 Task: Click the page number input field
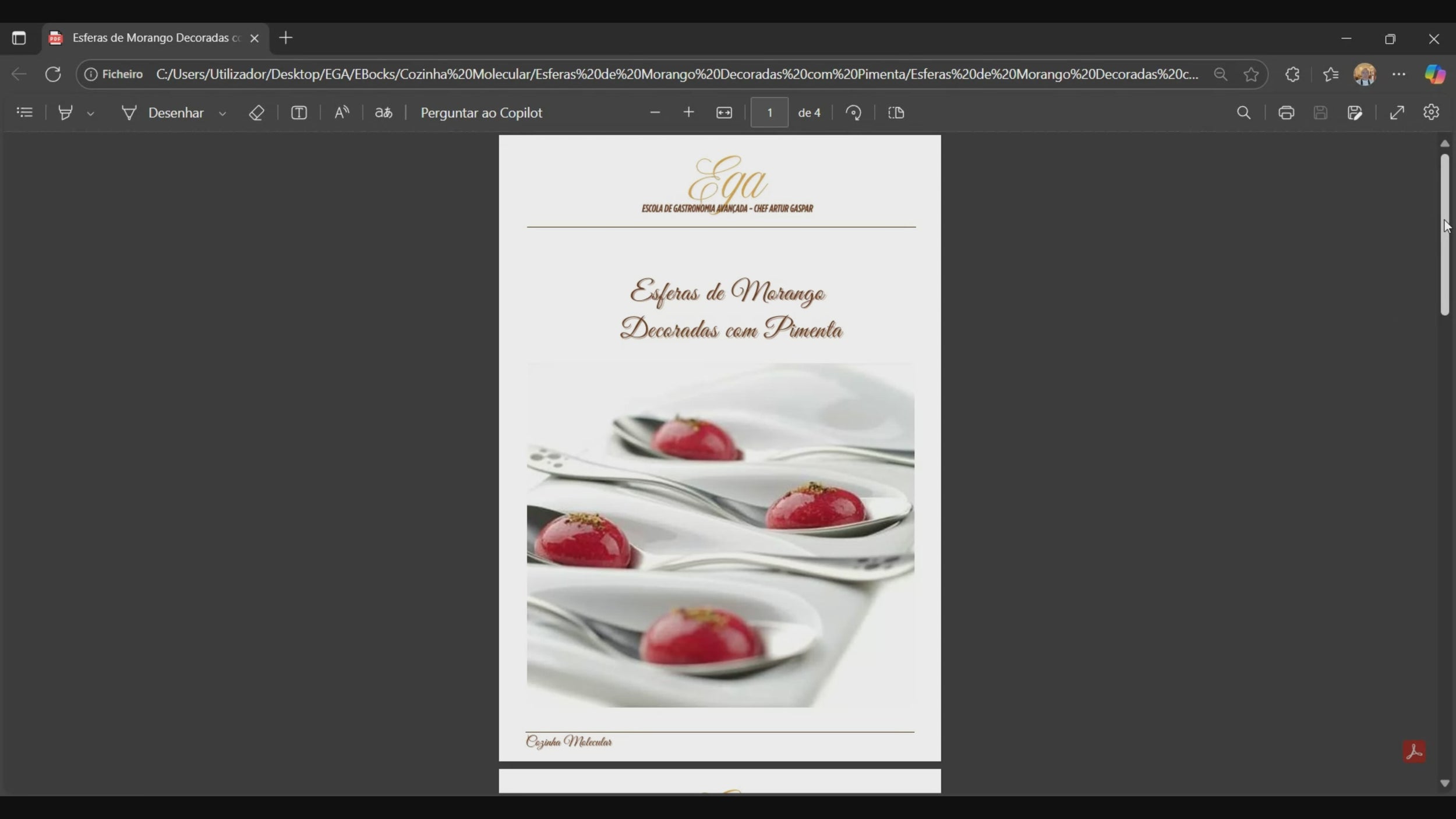pyautogui.click(x=769, y=112)
